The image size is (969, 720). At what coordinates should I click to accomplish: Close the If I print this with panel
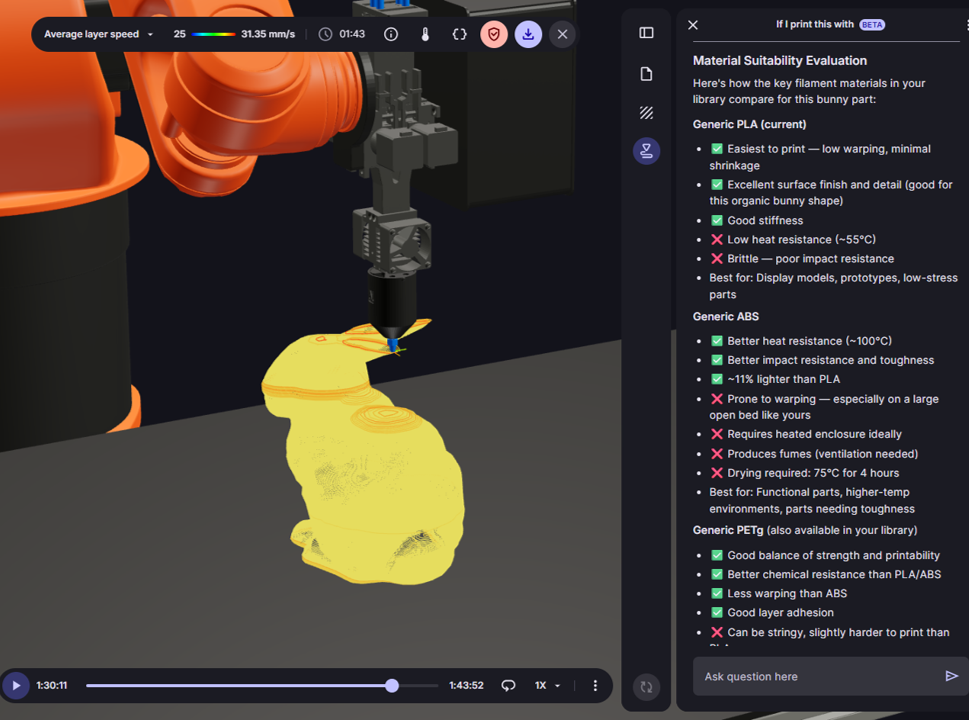click(693, 25)
